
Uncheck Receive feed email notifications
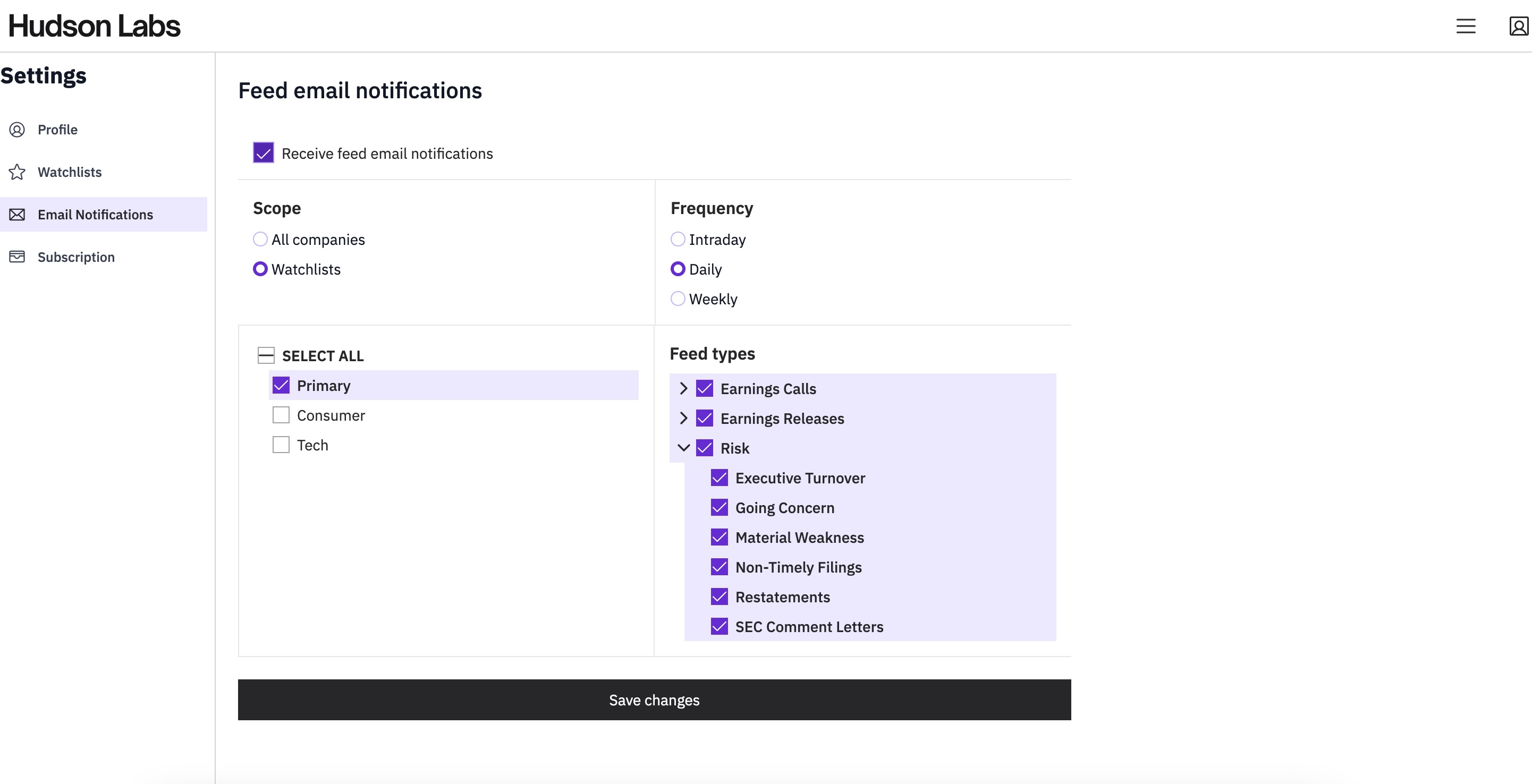point(264,153)
